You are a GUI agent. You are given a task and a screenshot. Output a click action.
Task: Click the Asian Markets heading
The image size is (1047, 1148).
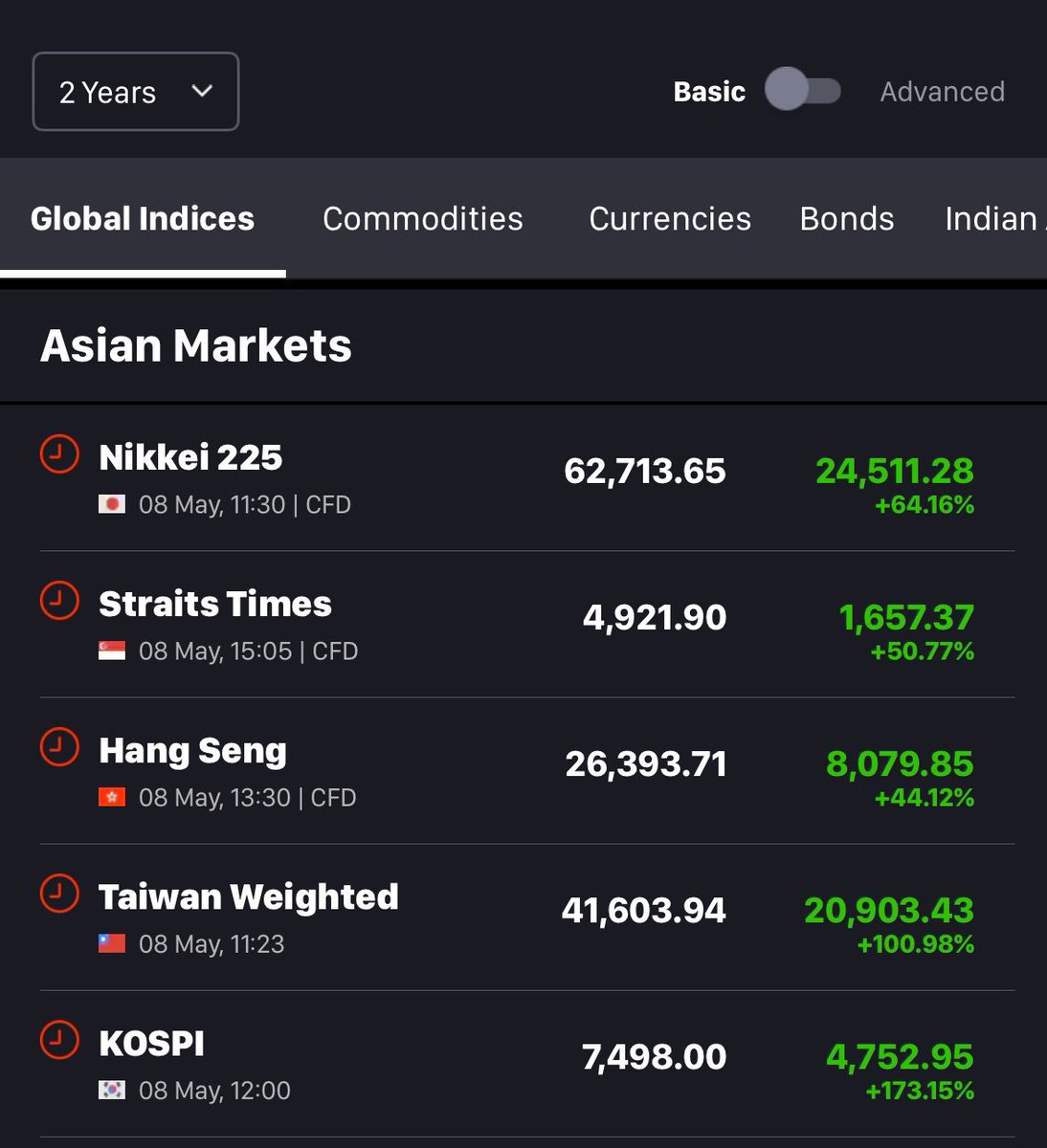tap(196, 345)
